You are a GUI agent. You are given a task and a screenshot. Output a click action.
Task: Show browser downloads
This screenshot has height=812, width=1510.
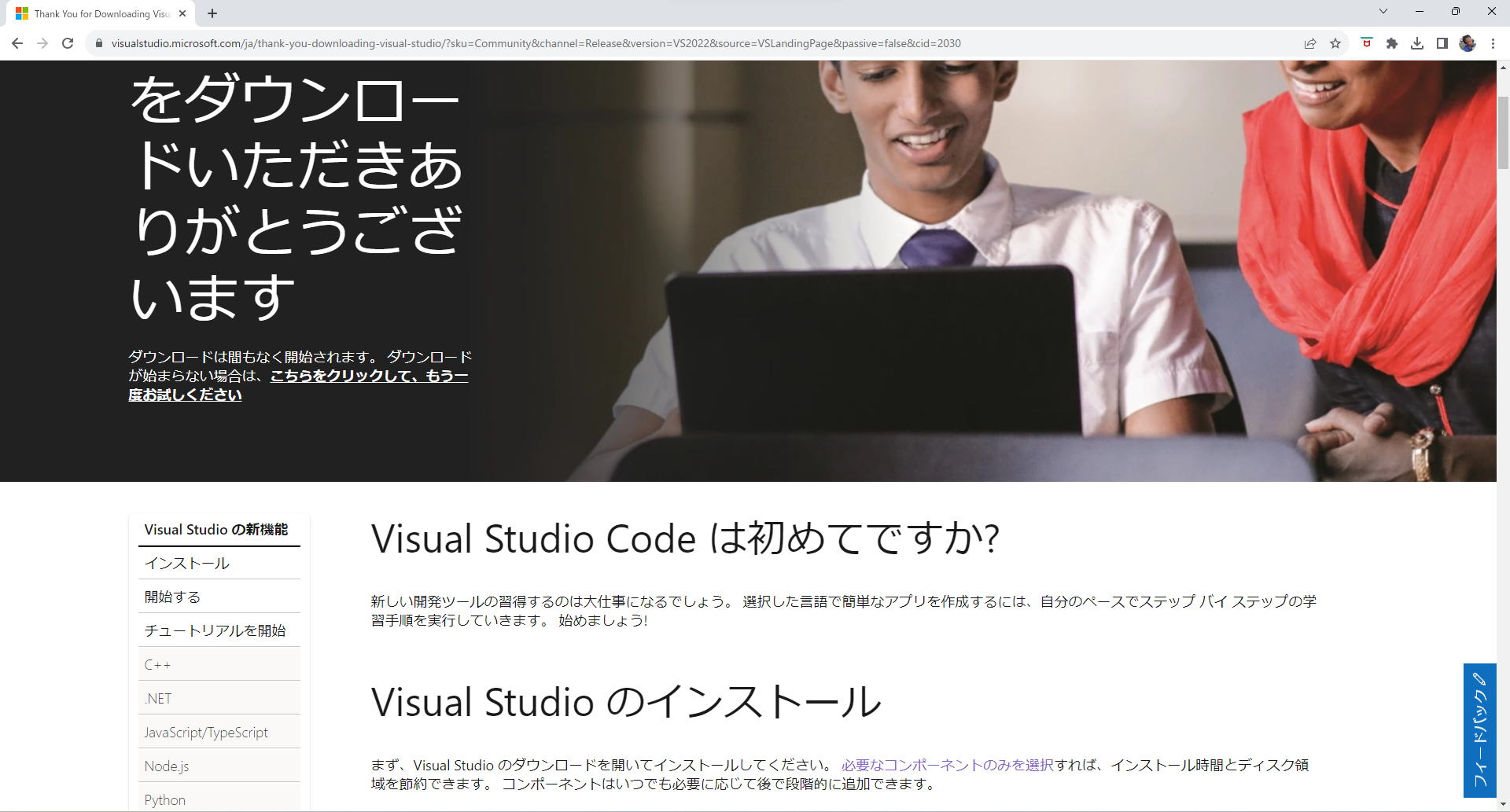[1416, 43]
